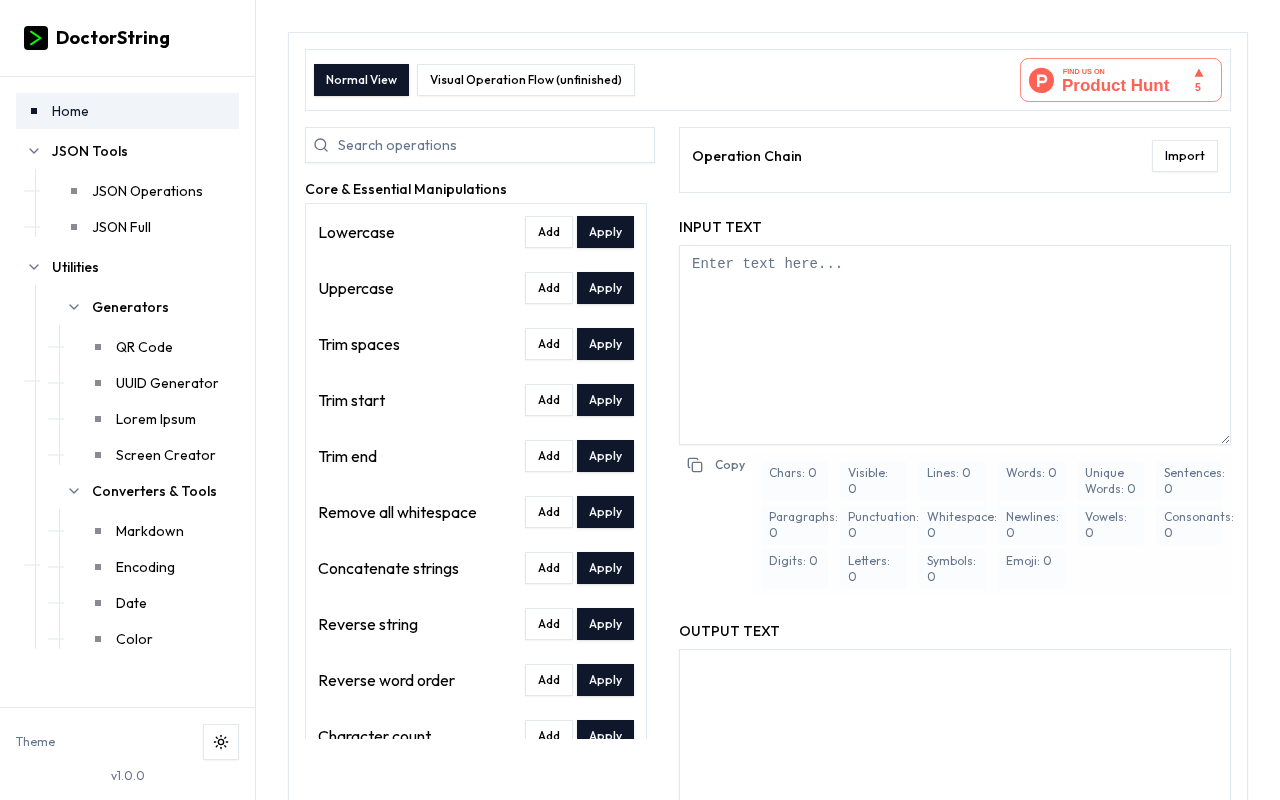Apply the Lowercase operation
The image size is (1280, 800).
click(x=605, y=232)
